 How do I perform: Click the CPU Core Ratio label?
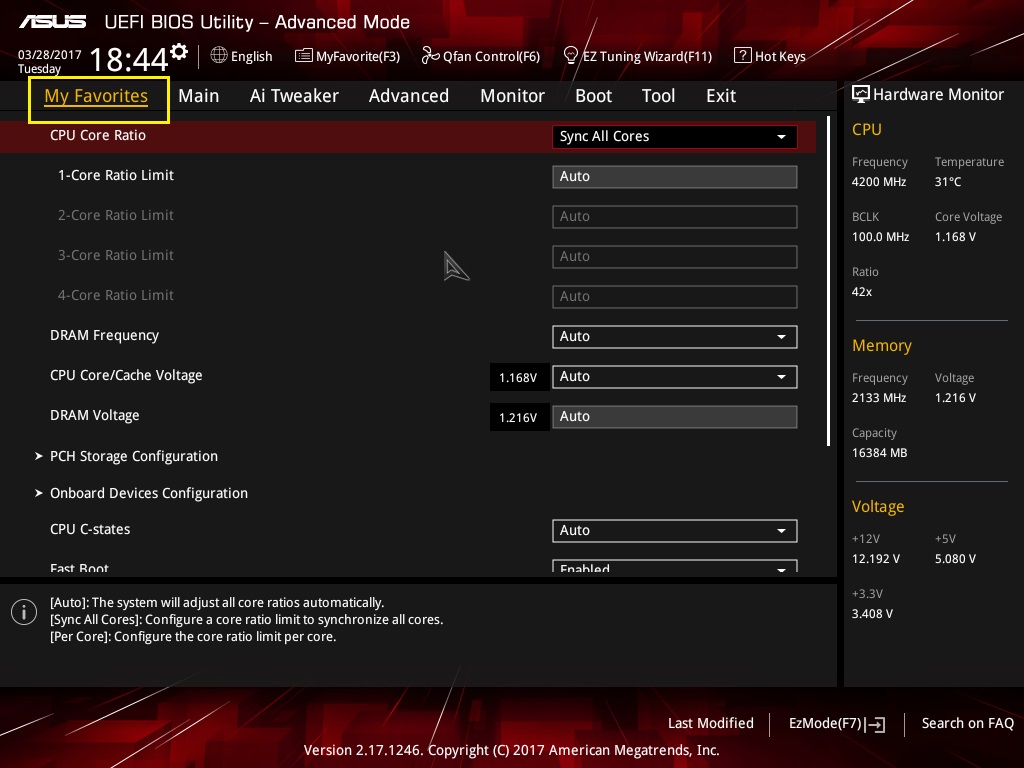[x=98, y=135]
